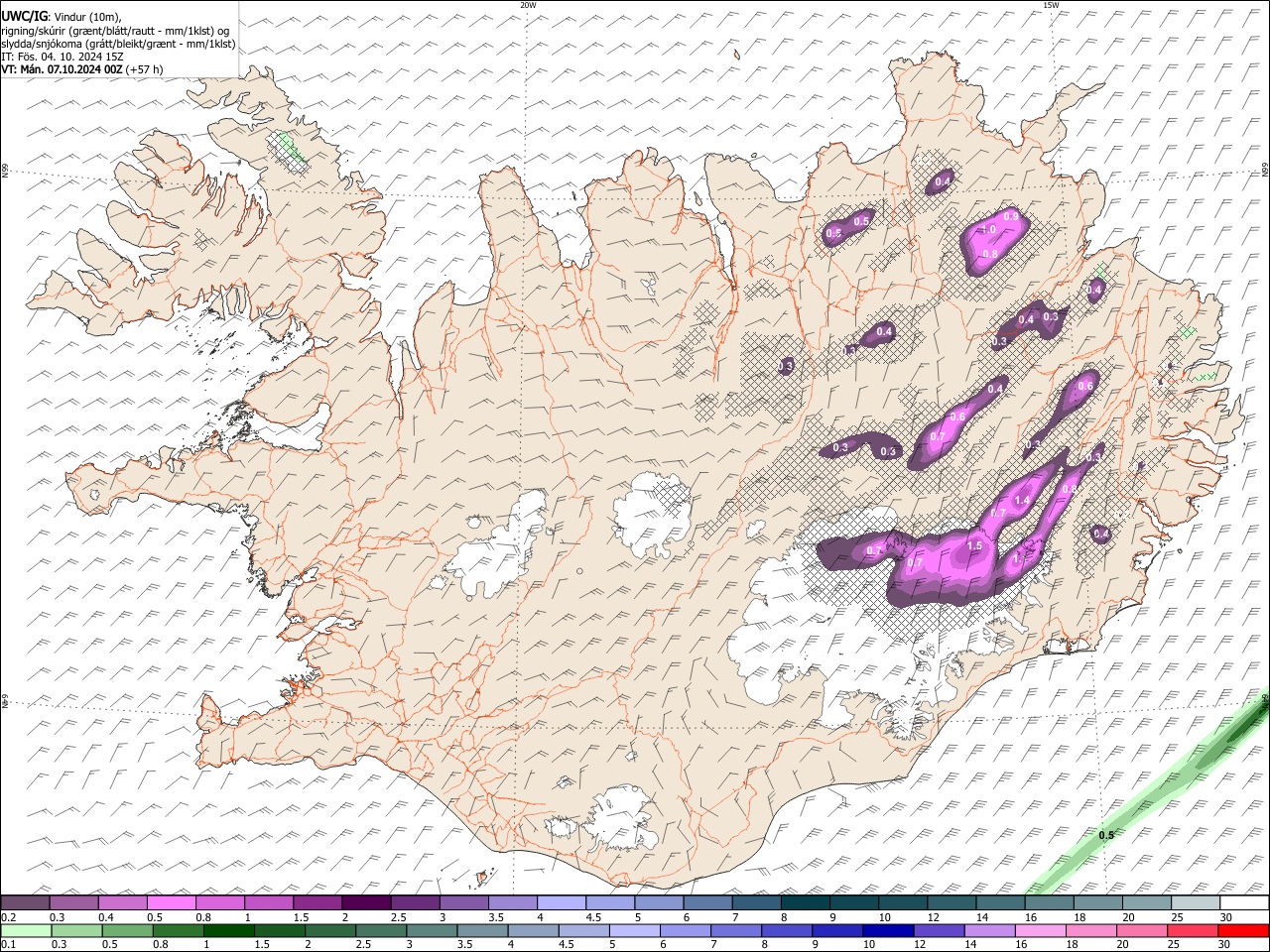Click the "0.5" label on the green rain band
The height and width of the screenshot is (952, 1270).
(1106, 835)
